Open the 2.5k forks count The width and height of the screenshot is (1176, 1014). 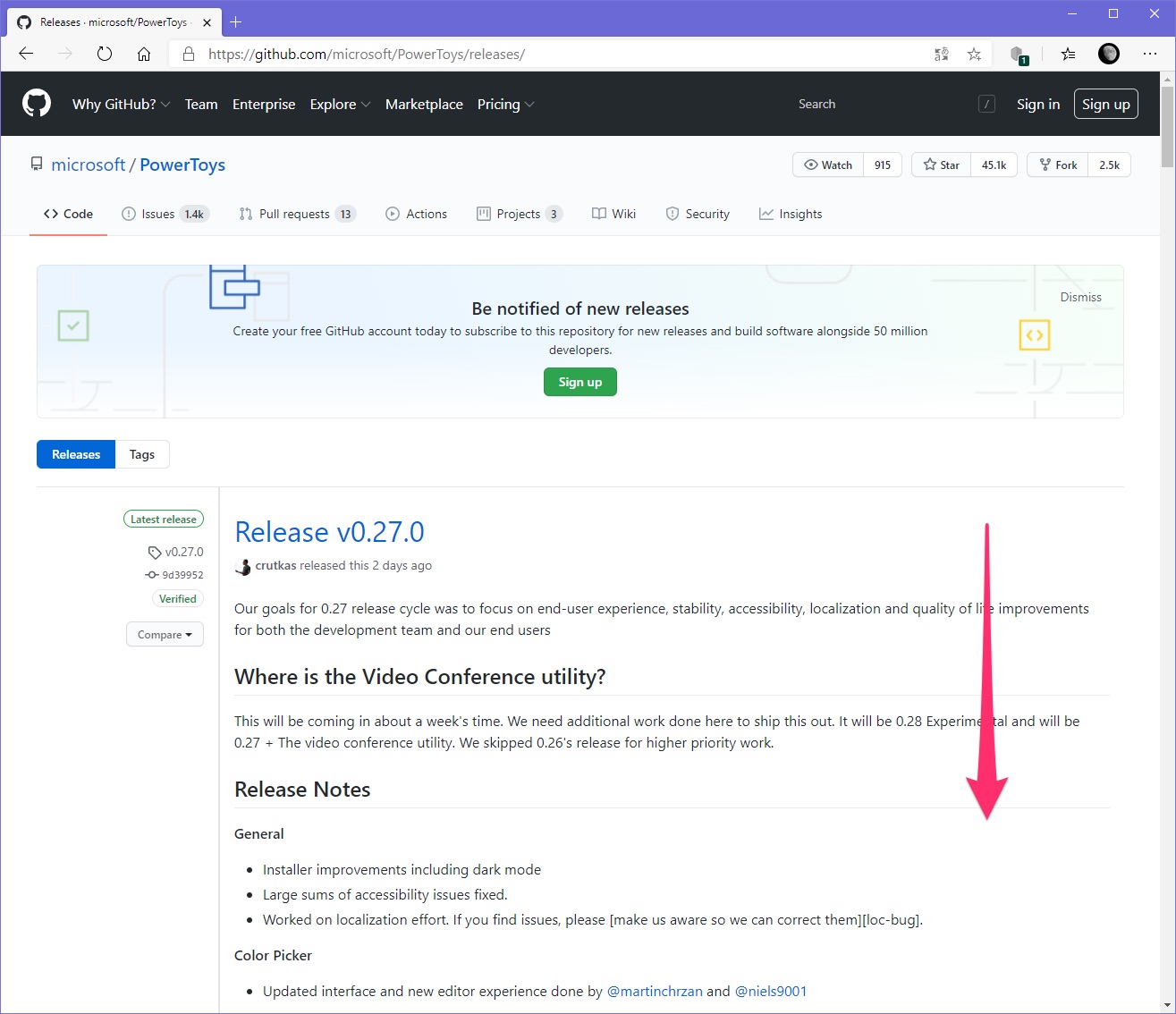click(1110, 165)
